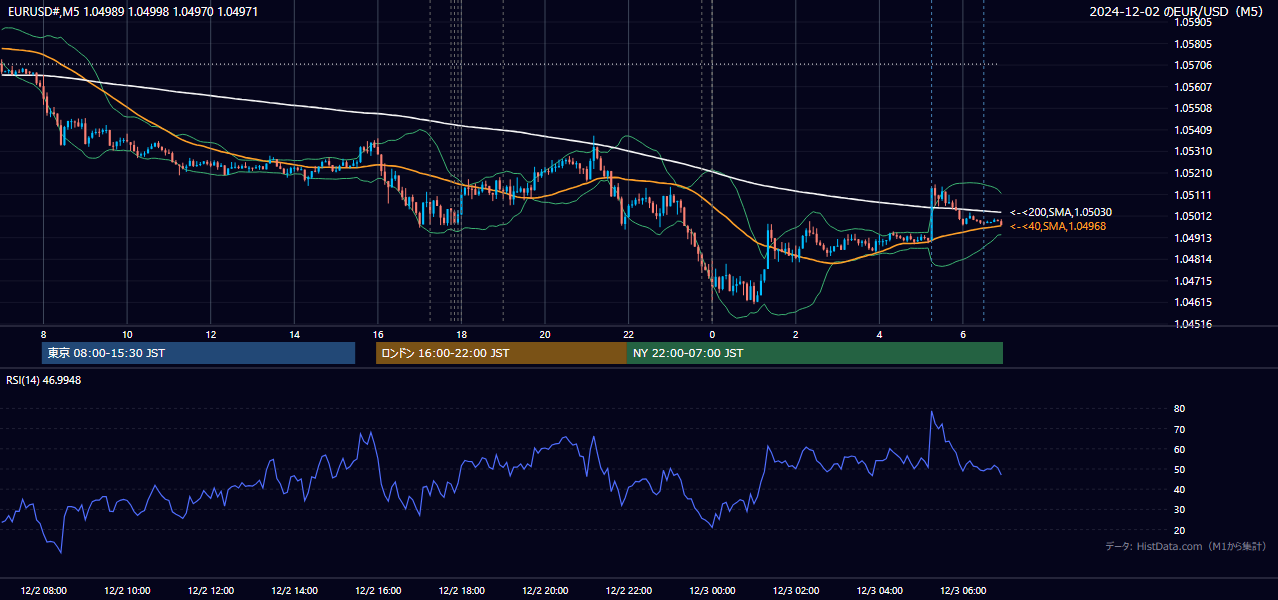The height and width of the screenshot is (600, 1278).
Task: Click bottom time label 12/2 16:00
Action: click(x=378, y=590)
